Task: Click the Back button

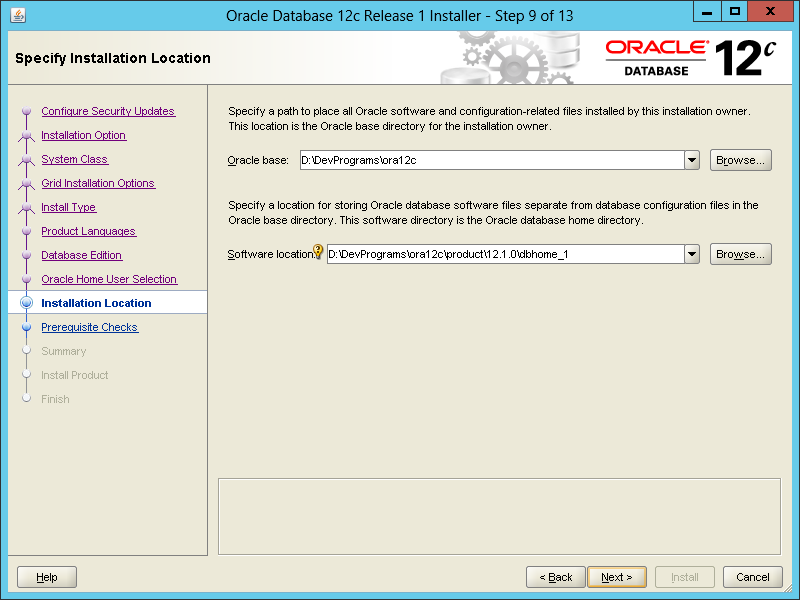Action: click(556, 577)
